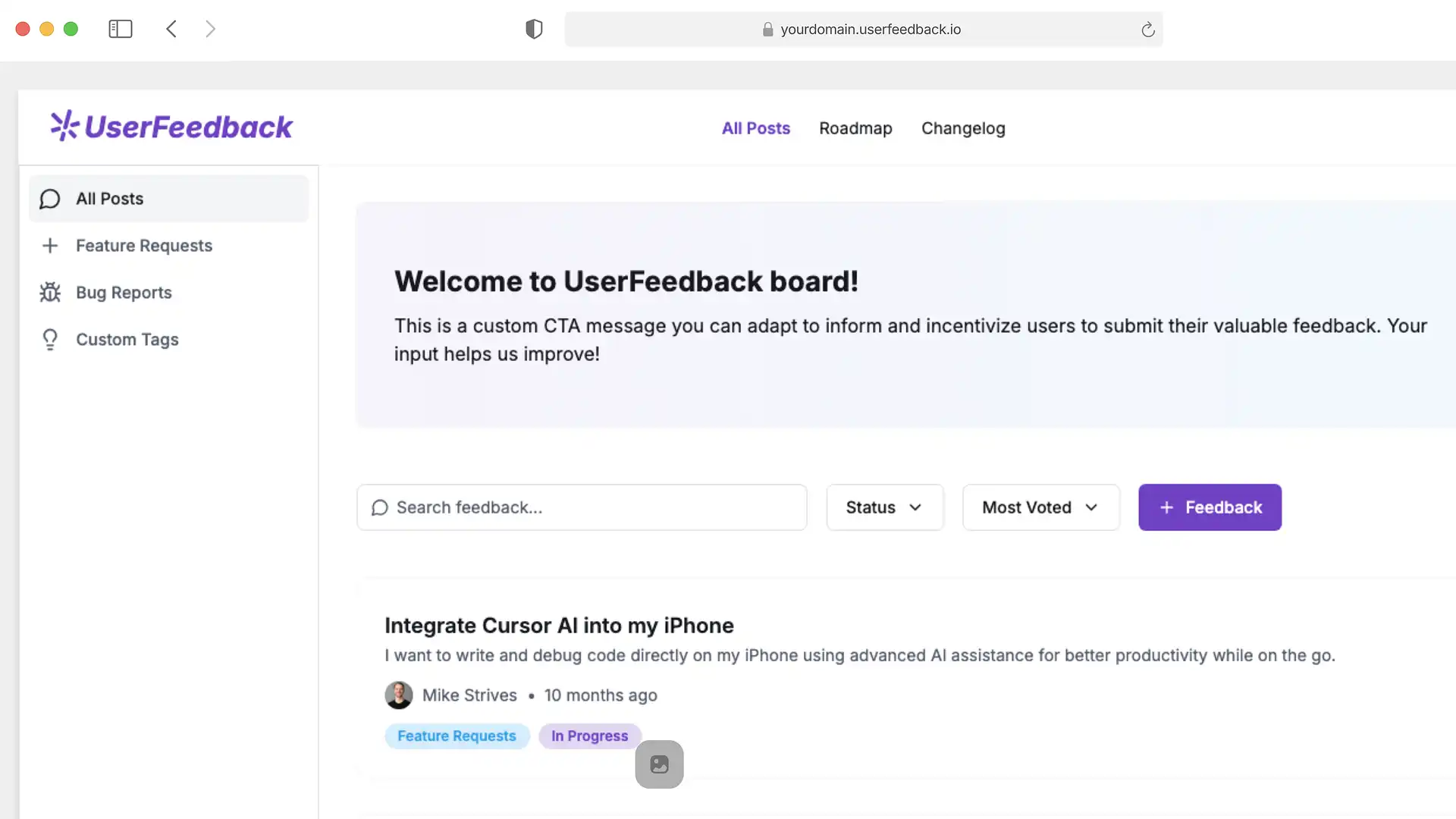Open the Changelog tab
Viewport: 1456px width, 819px height.
point(963,128)
